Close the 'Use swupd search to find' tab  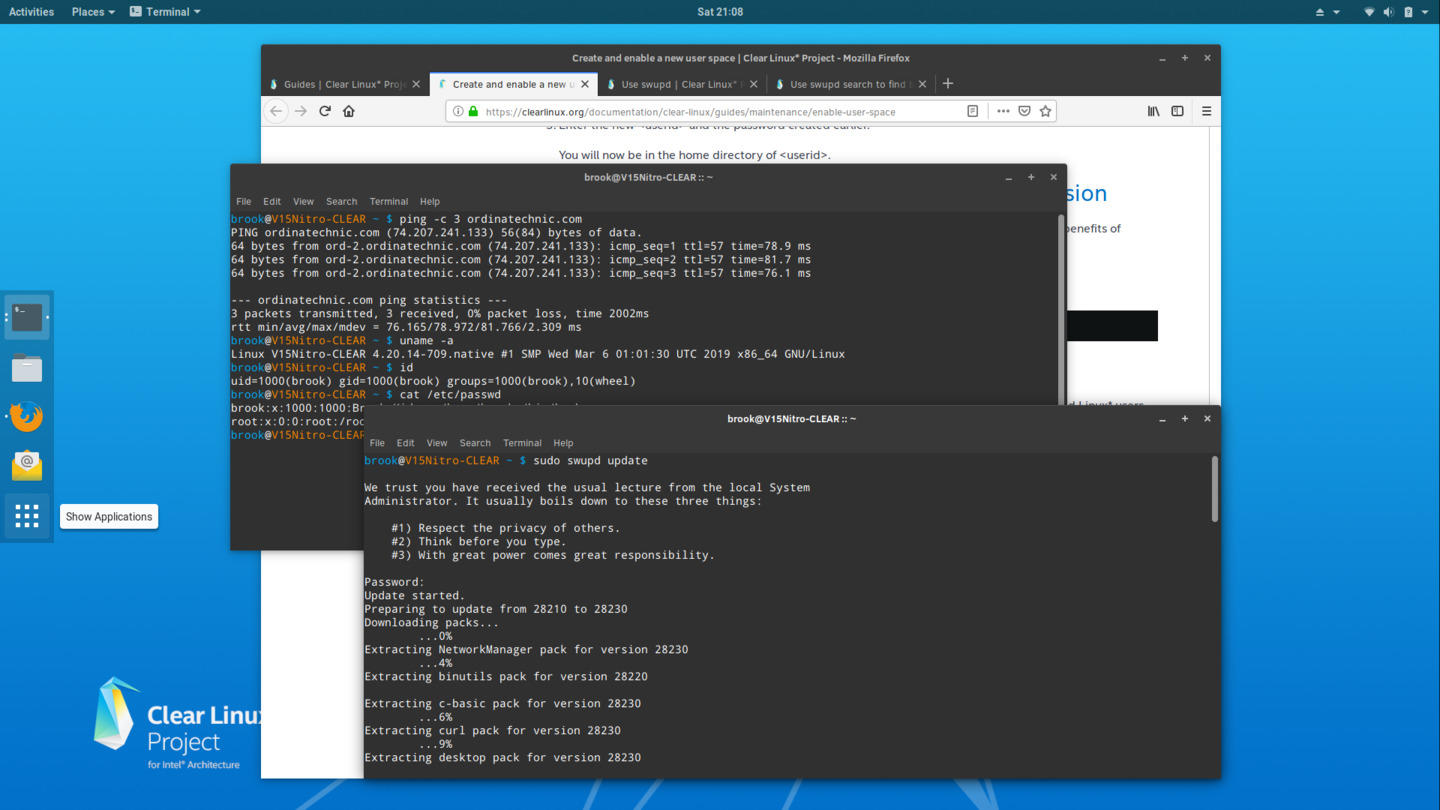click(922, 84)
